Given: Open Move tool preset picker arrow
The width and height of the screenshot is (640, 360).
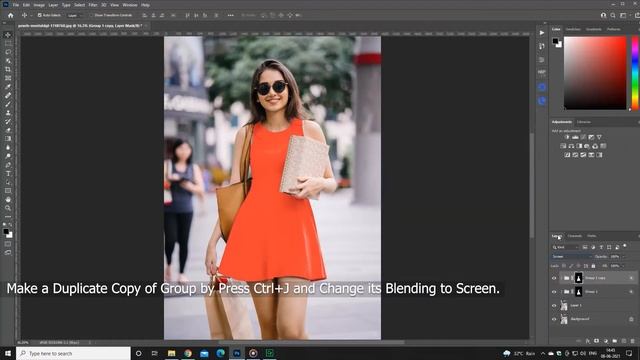Looking at the screenshot, I should tap(31, 16).
